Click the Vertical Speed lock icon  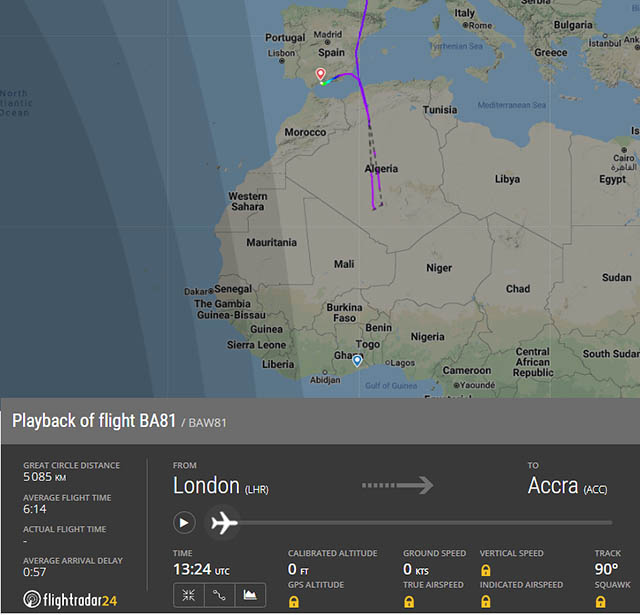pos(486,569)
